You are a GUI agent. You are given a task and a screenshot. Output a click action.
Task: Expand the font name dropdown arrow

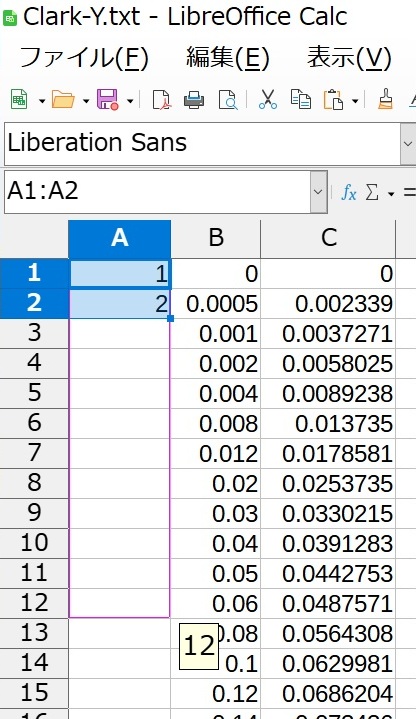(408, 144)
